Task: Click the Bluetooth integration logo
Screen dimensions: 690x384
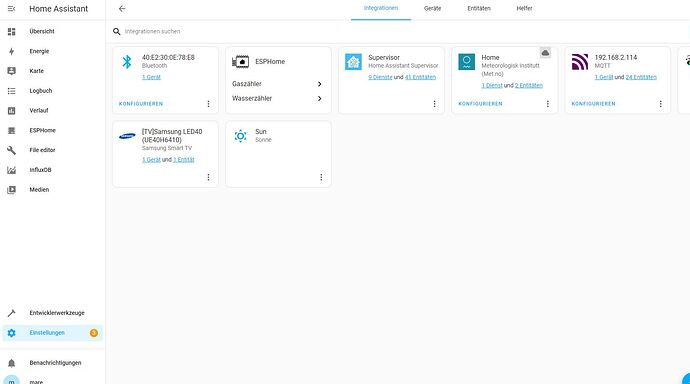Action: click(127, 62)
